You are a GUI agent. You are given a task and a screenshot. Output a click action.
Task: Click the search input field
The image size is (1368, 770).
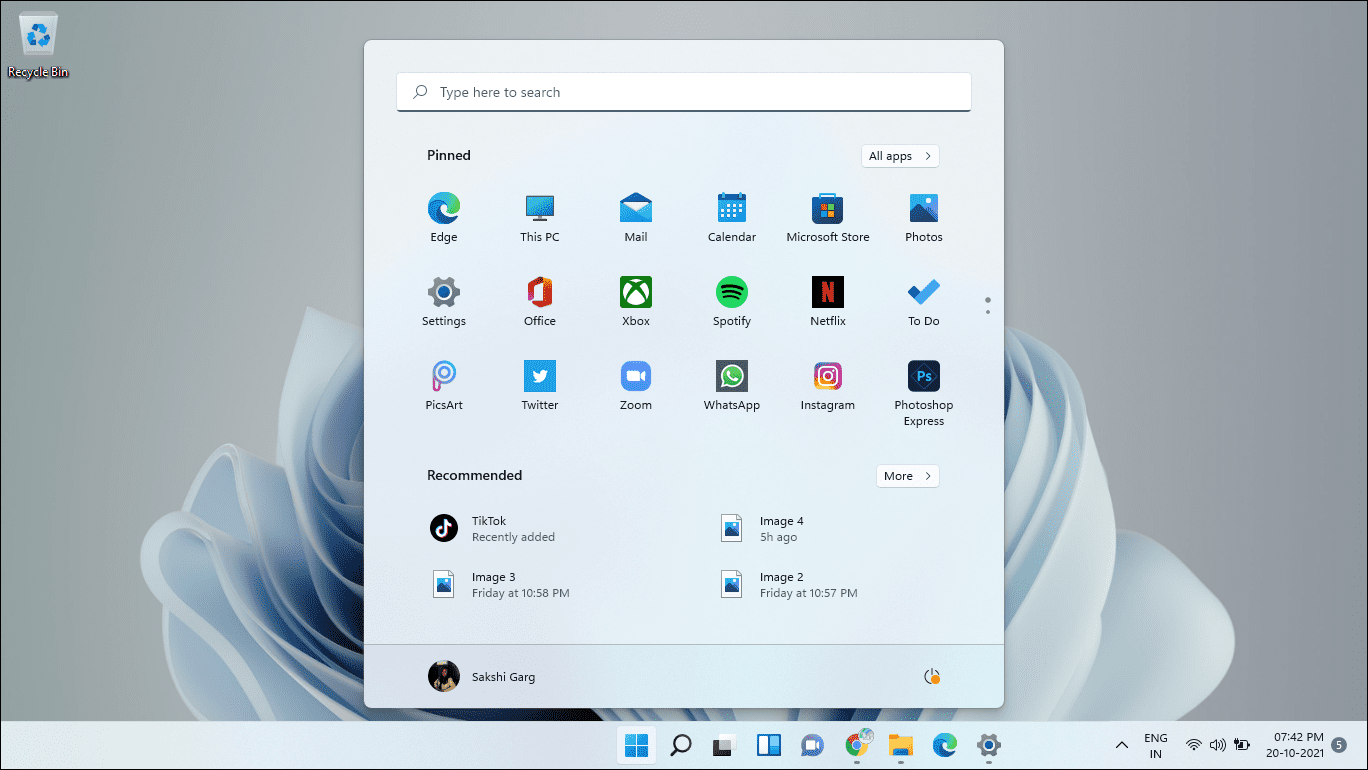pos(683,91)
